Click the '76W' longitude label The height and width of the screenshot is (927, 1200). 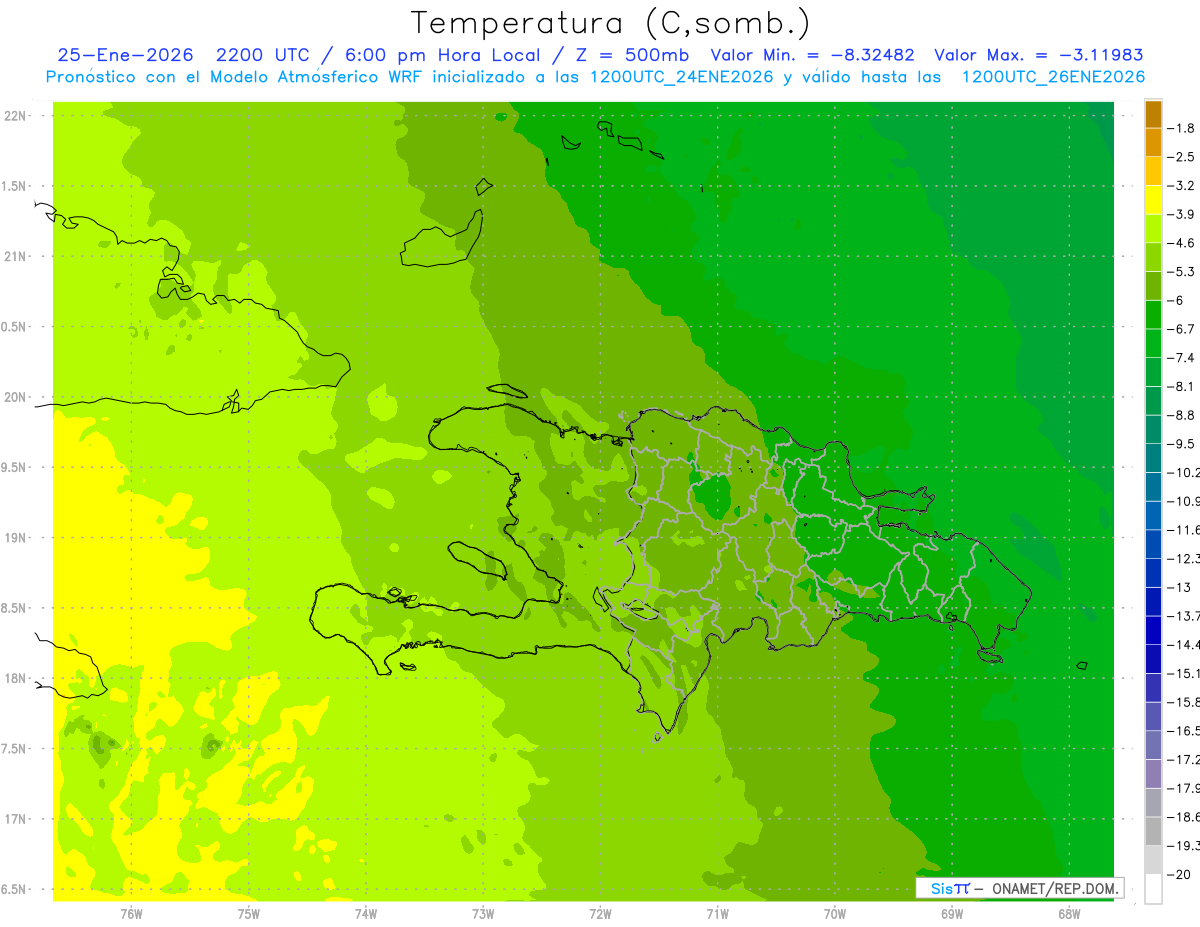(x=131, y=913)
